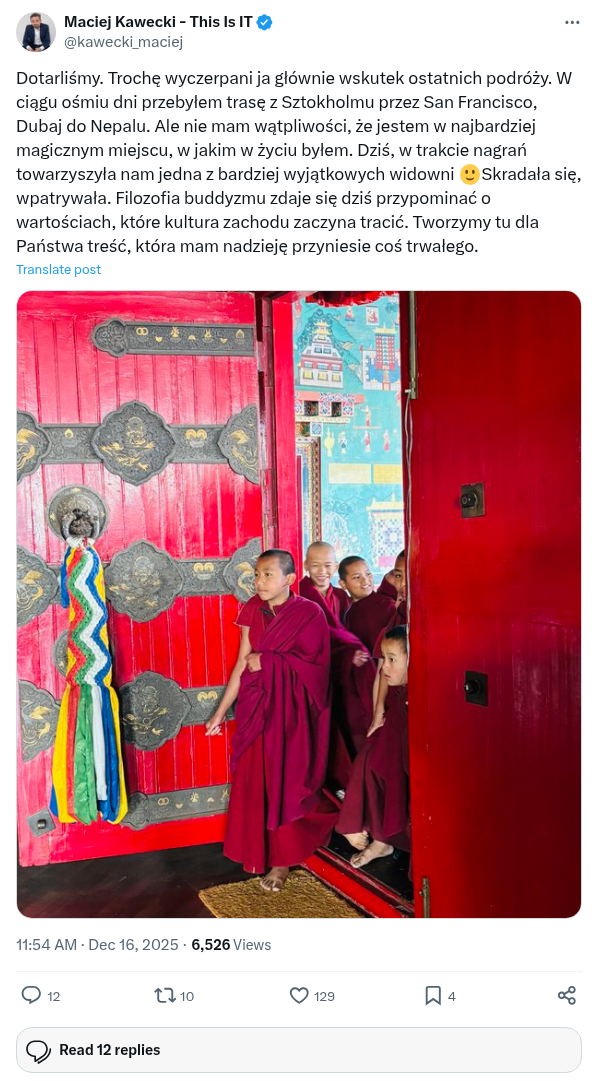Open the Read 12 replies button
Screen dimensions: 598x1081
pos(299,1050)
